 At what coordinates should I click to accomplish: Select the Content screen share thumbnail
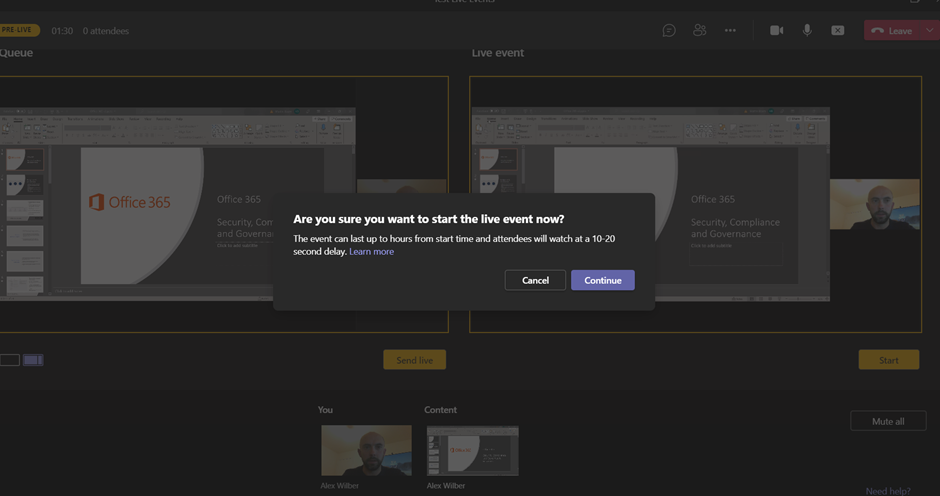pyautogui.click(x=472, y=449)
